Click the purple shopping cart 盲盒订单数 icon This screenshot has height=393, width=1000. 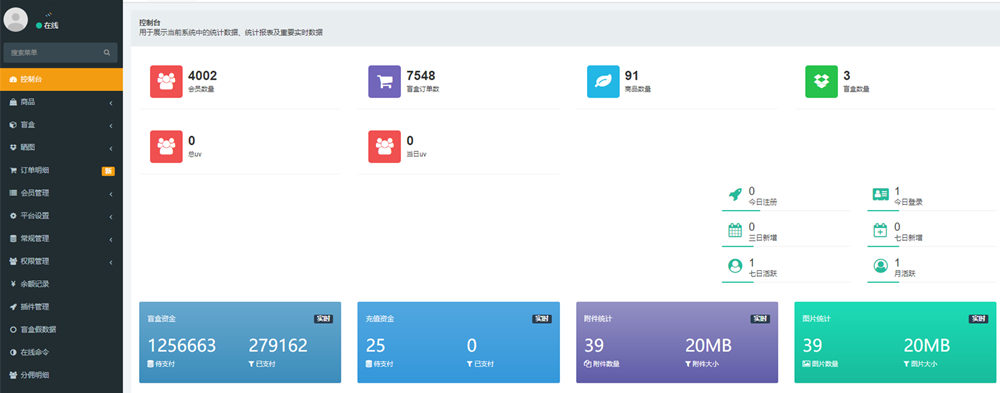(385, 82)
